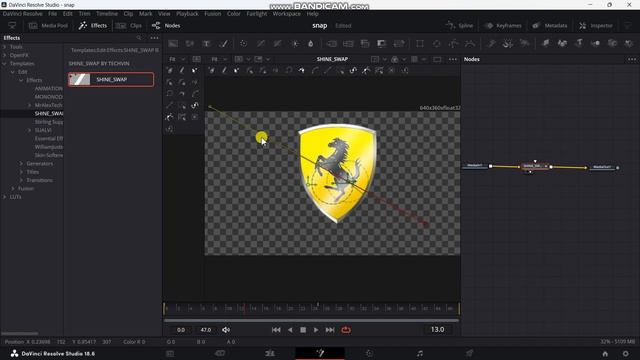Collapse the Templates category
640x360 pixels.
(4, 64)
